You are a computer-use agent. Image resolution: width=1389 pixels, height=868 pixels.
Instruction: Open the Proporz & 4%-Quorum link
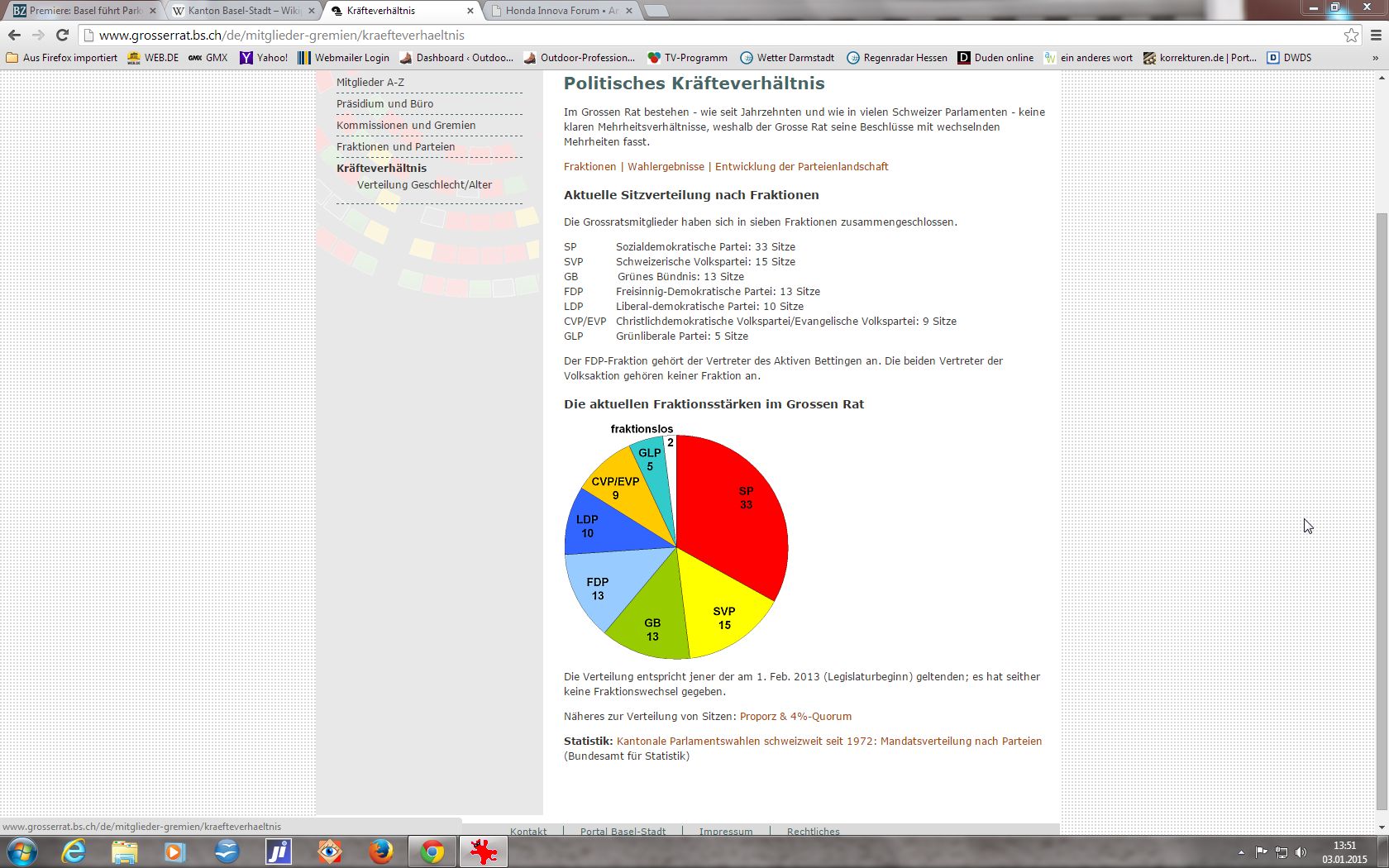click(x=795, y=717)
